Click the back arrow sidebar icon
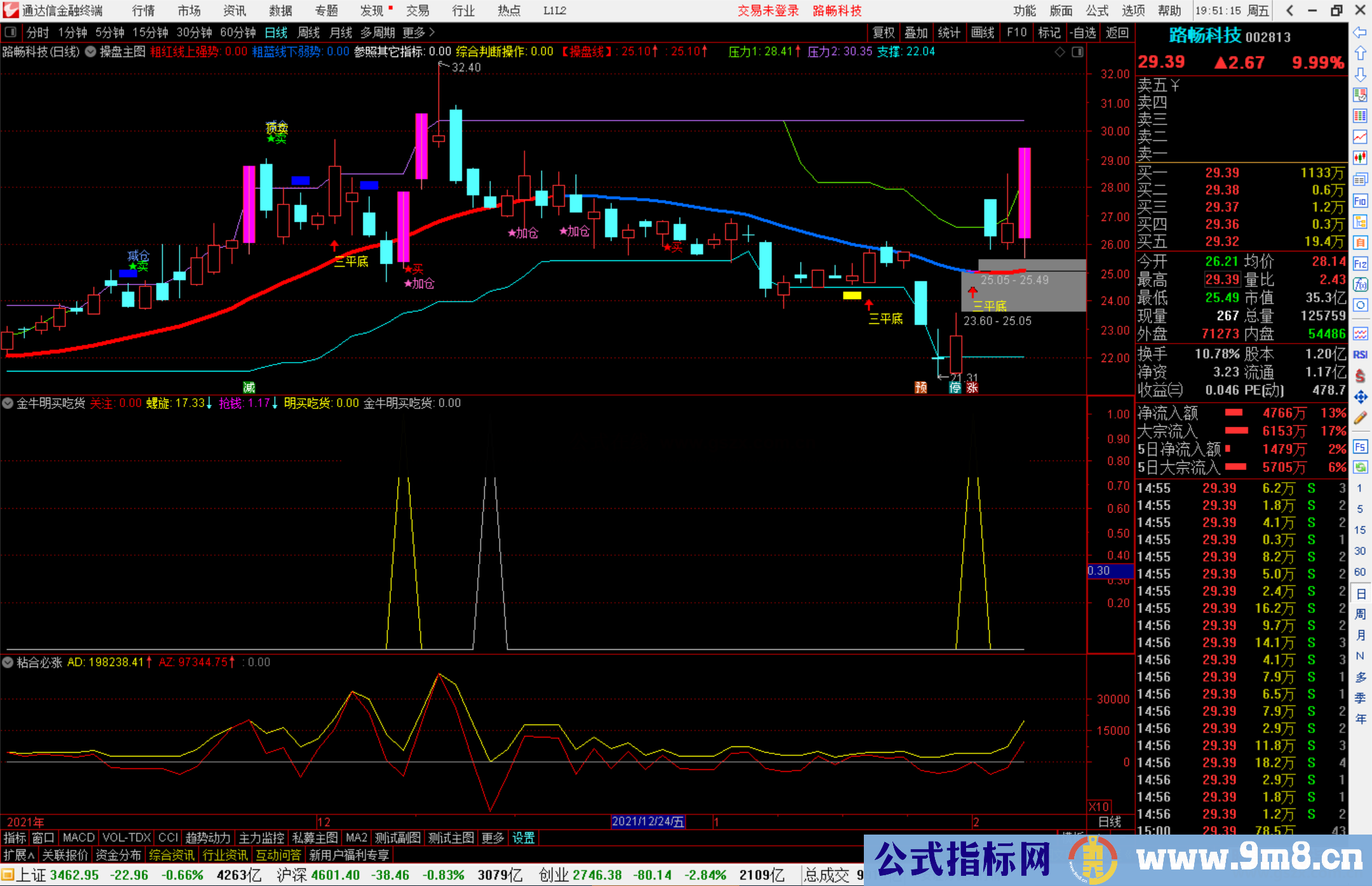The height and width of the screenshot is (886, 1372). point(1360,32)
